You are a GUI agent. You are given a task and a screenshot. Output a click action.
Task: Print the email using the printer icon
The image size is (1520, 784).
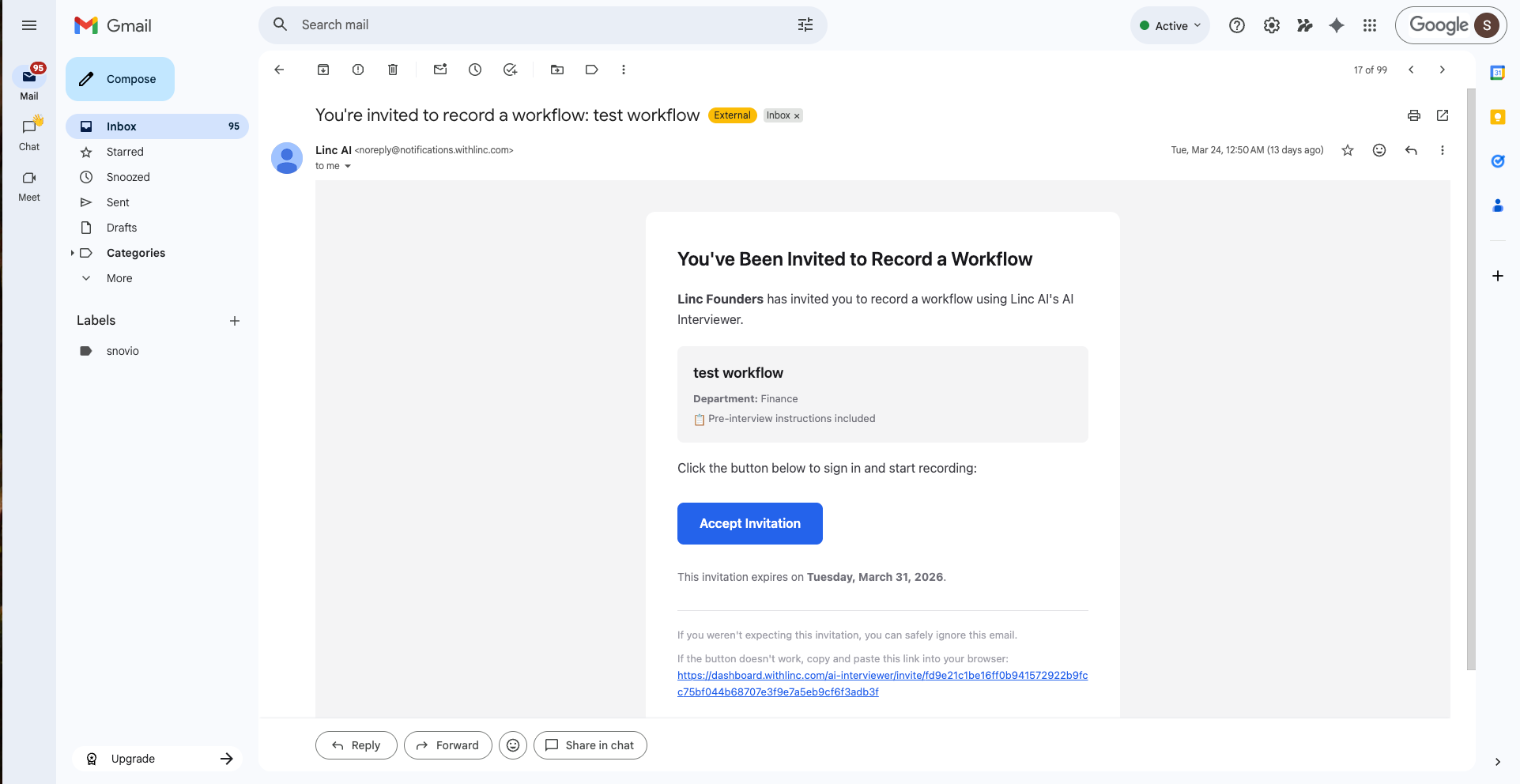tap(1414, 115)
